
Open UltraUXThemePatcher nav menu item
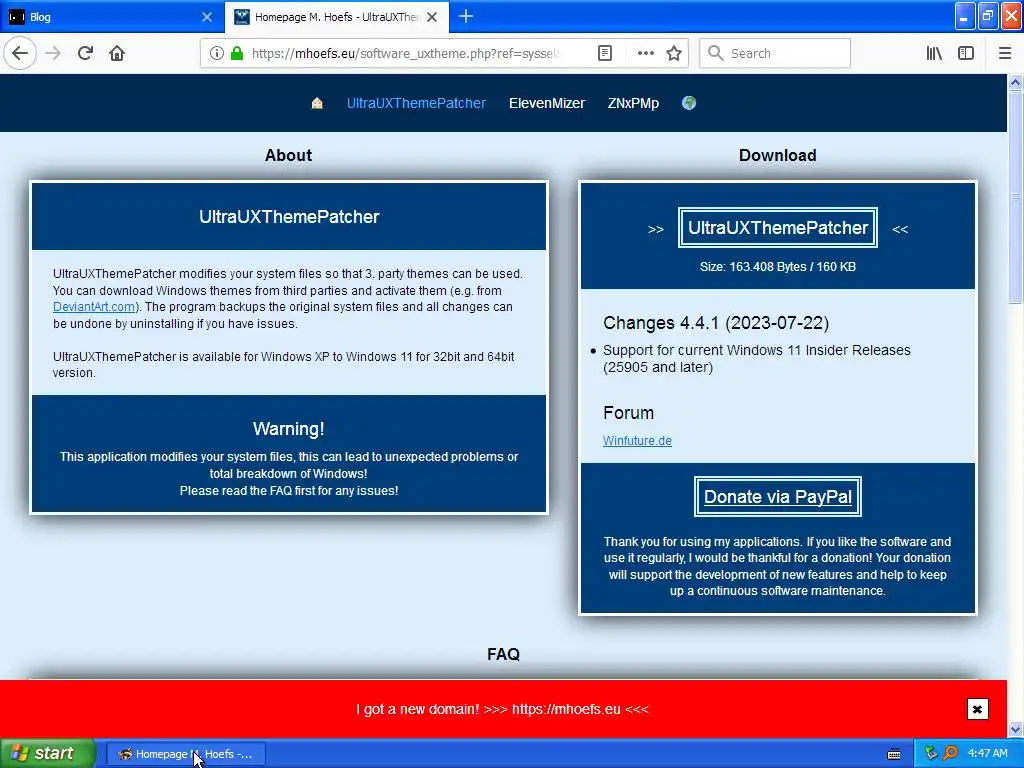pos(416,103)
